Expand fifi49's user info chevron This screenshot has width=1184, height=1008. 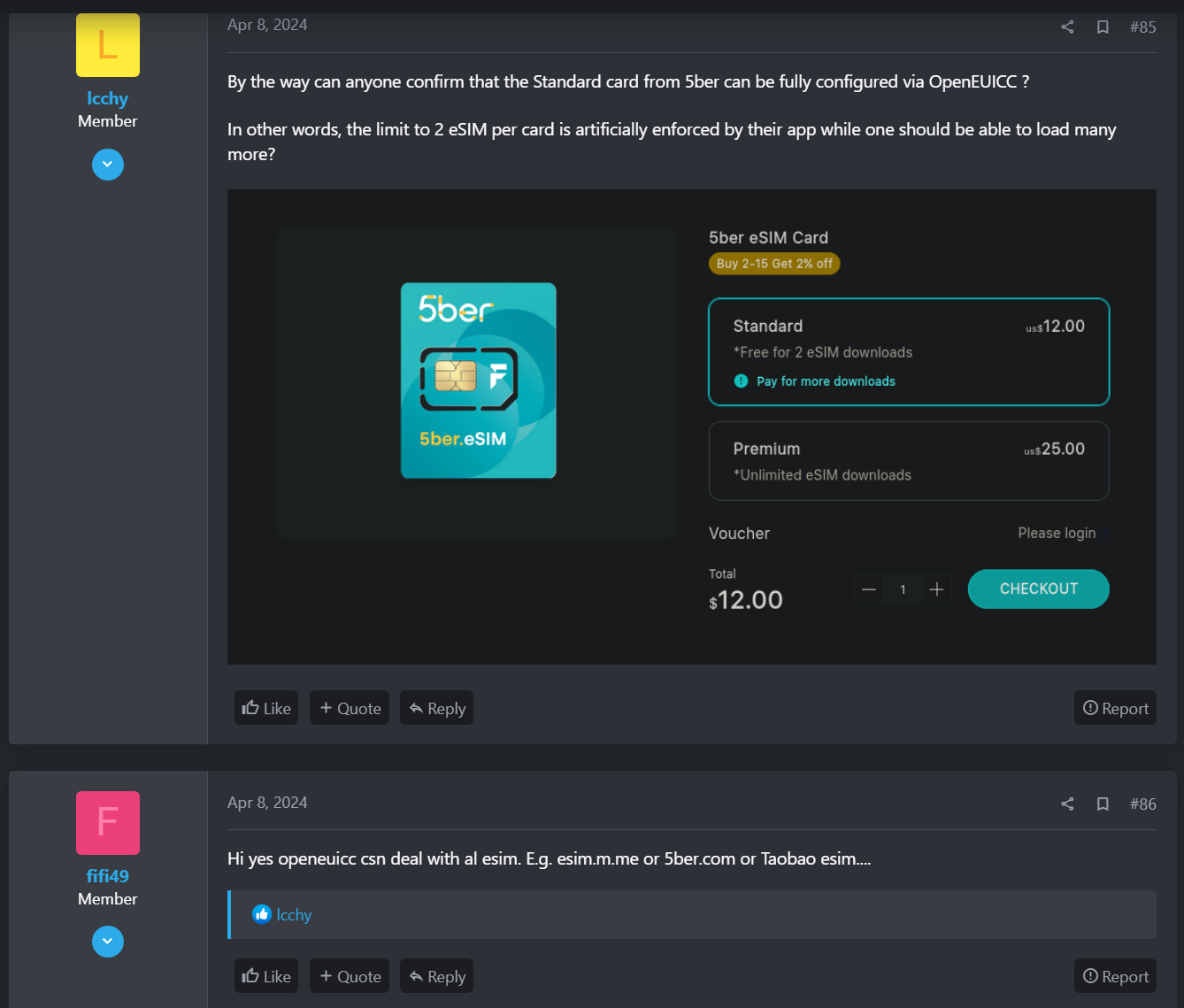point(108,942)
